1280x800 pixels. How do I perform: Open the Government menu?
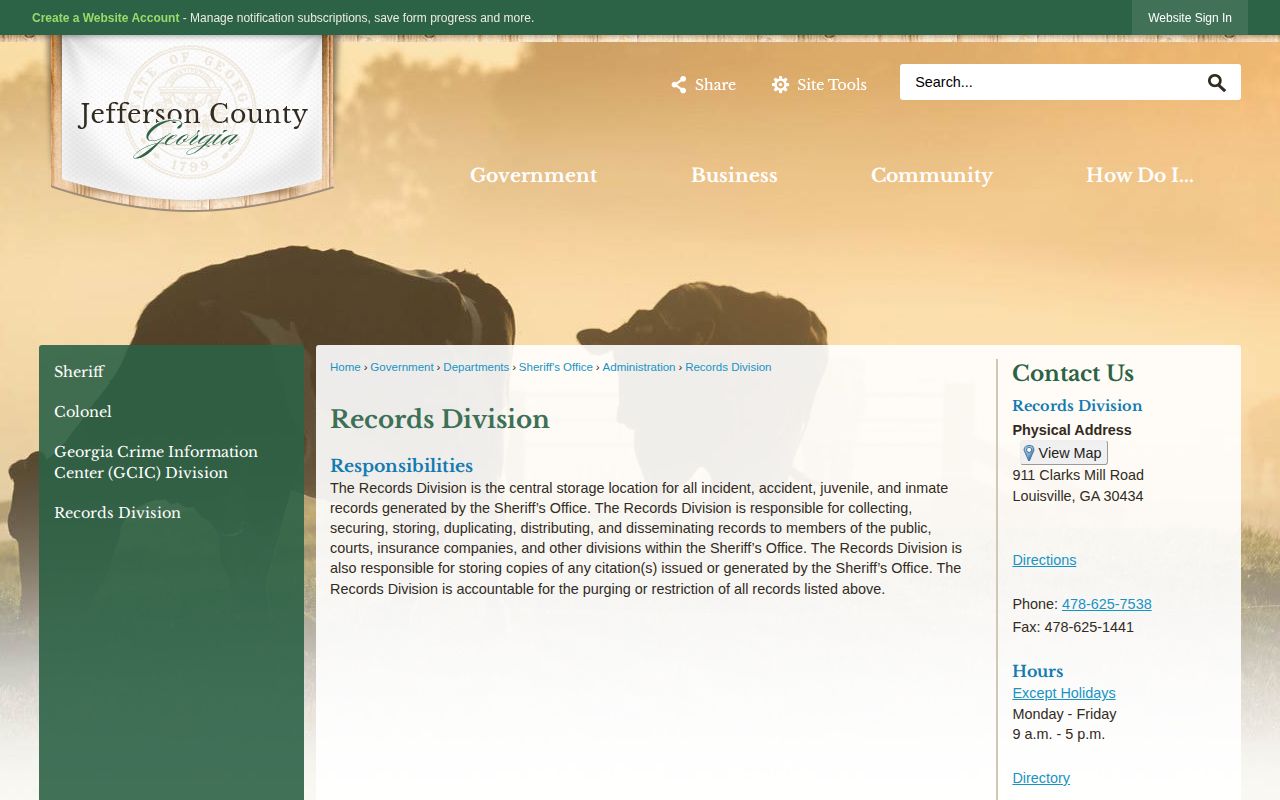coord(533,175)
